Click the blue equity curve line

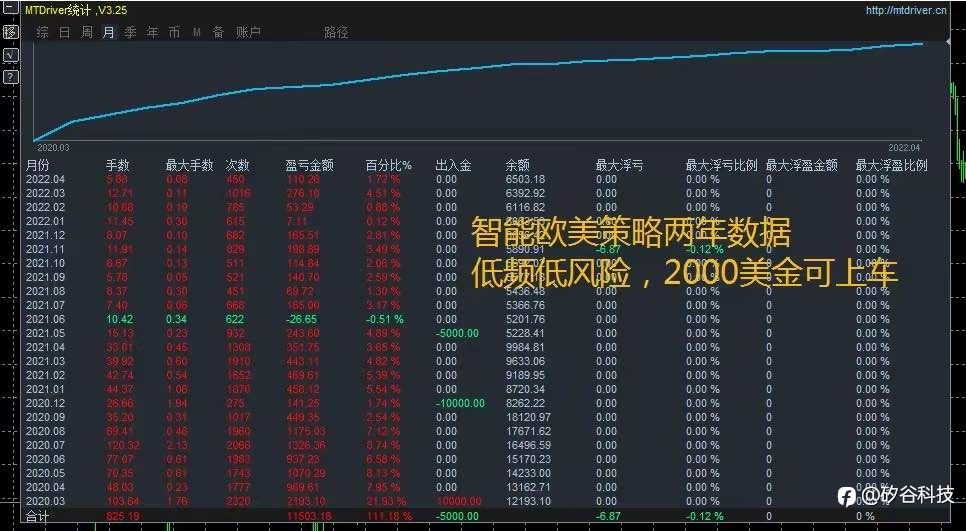coord(478,68)
